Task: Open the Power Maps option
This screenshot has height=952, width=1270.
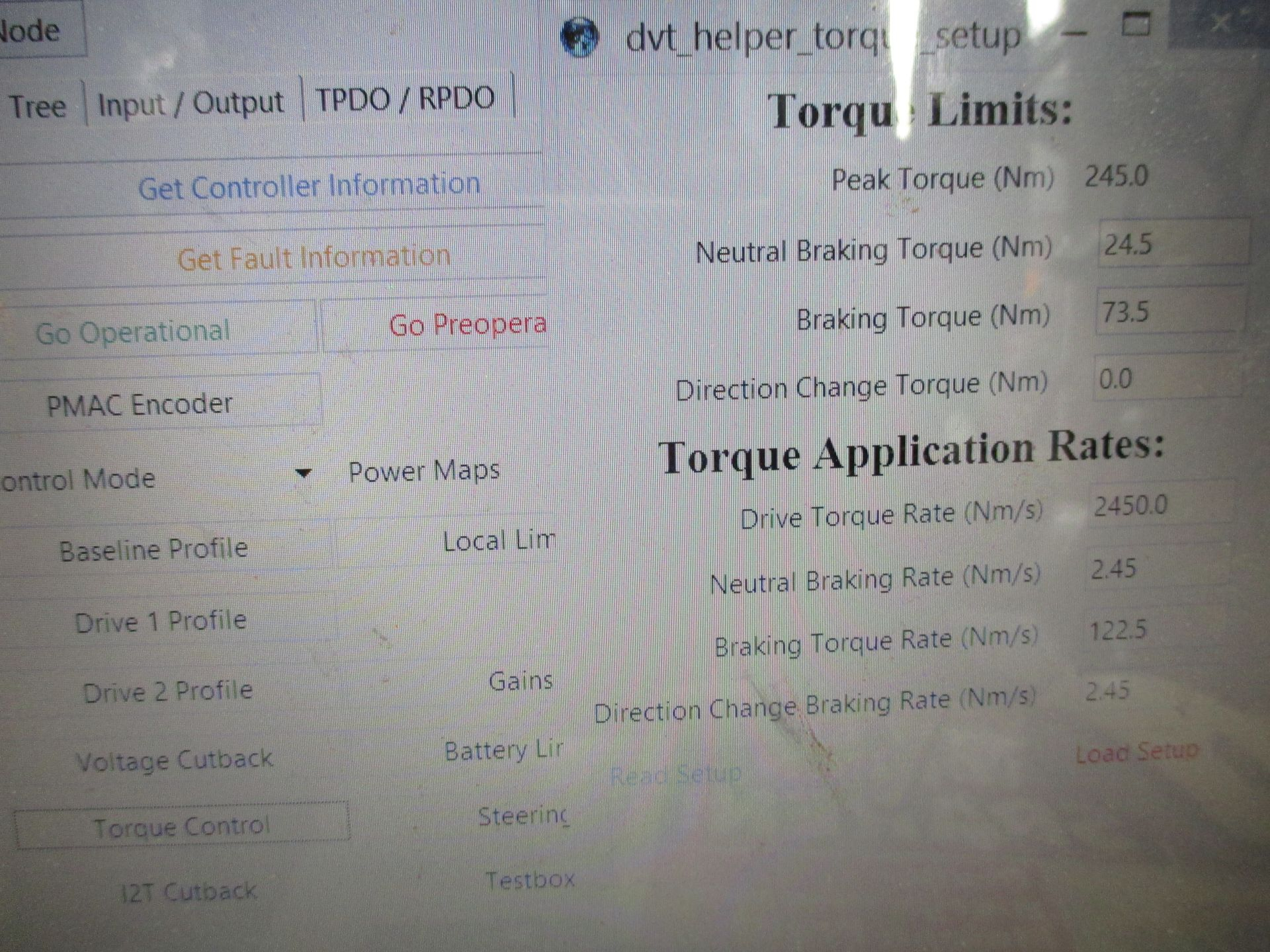Action: (x=424, y=471)
